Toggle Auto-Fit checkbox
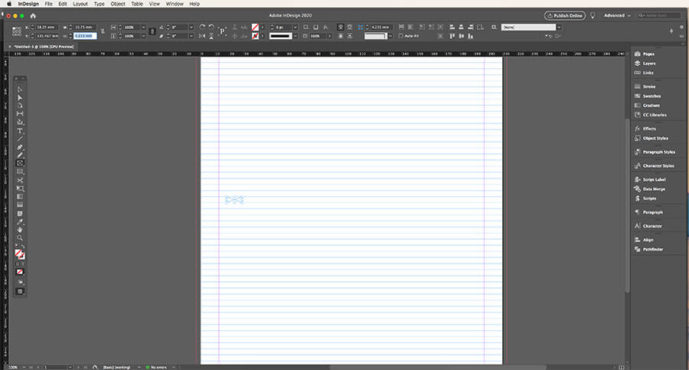689x370 pixels. coord(401,36)
